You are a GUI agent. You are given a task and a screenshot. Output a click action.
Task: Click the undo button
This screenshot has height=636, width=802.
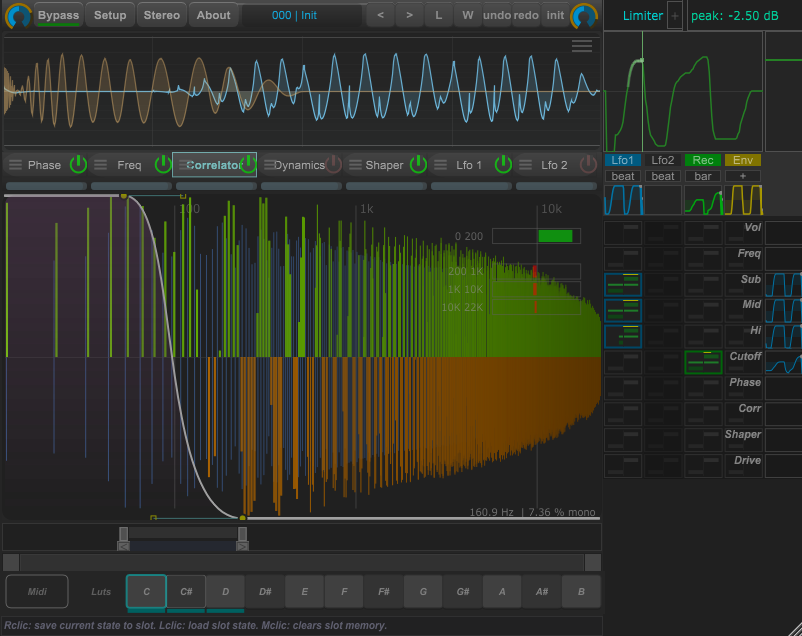496,15
